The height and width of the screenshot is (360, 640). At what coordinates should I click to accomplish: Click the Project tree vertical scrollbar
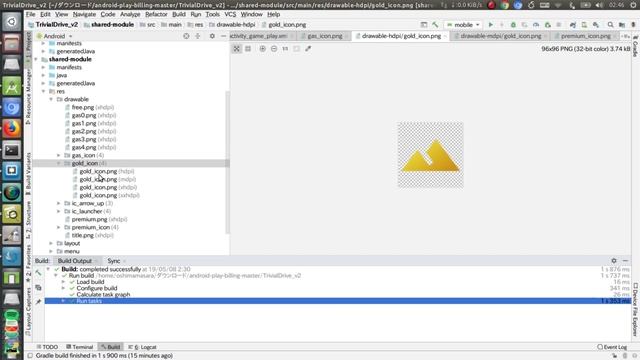pyautogui.click(x=227, y=162)
